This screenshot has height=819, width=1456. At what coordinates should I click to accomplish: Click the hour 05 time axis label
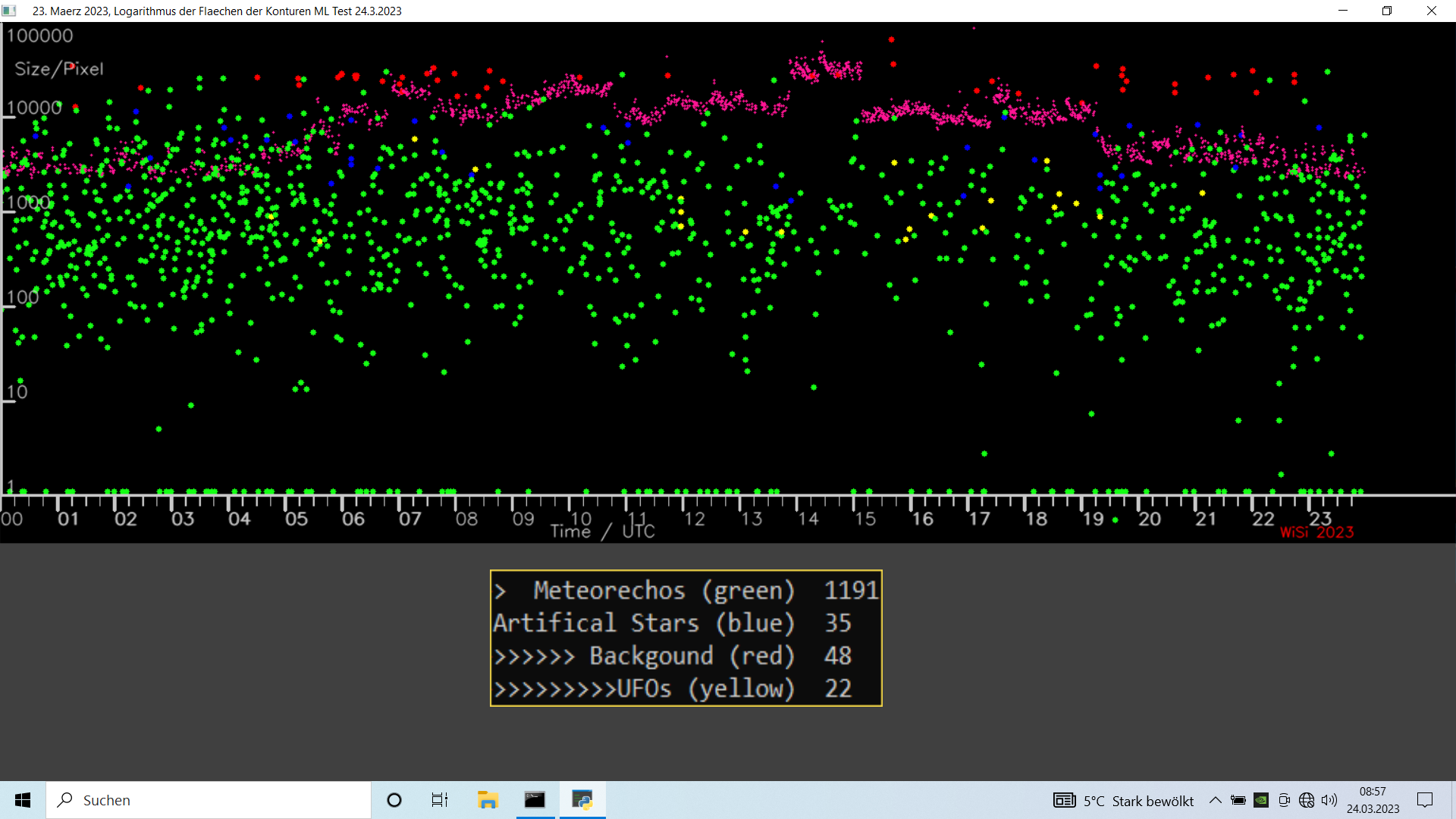(x=296, y=519)
